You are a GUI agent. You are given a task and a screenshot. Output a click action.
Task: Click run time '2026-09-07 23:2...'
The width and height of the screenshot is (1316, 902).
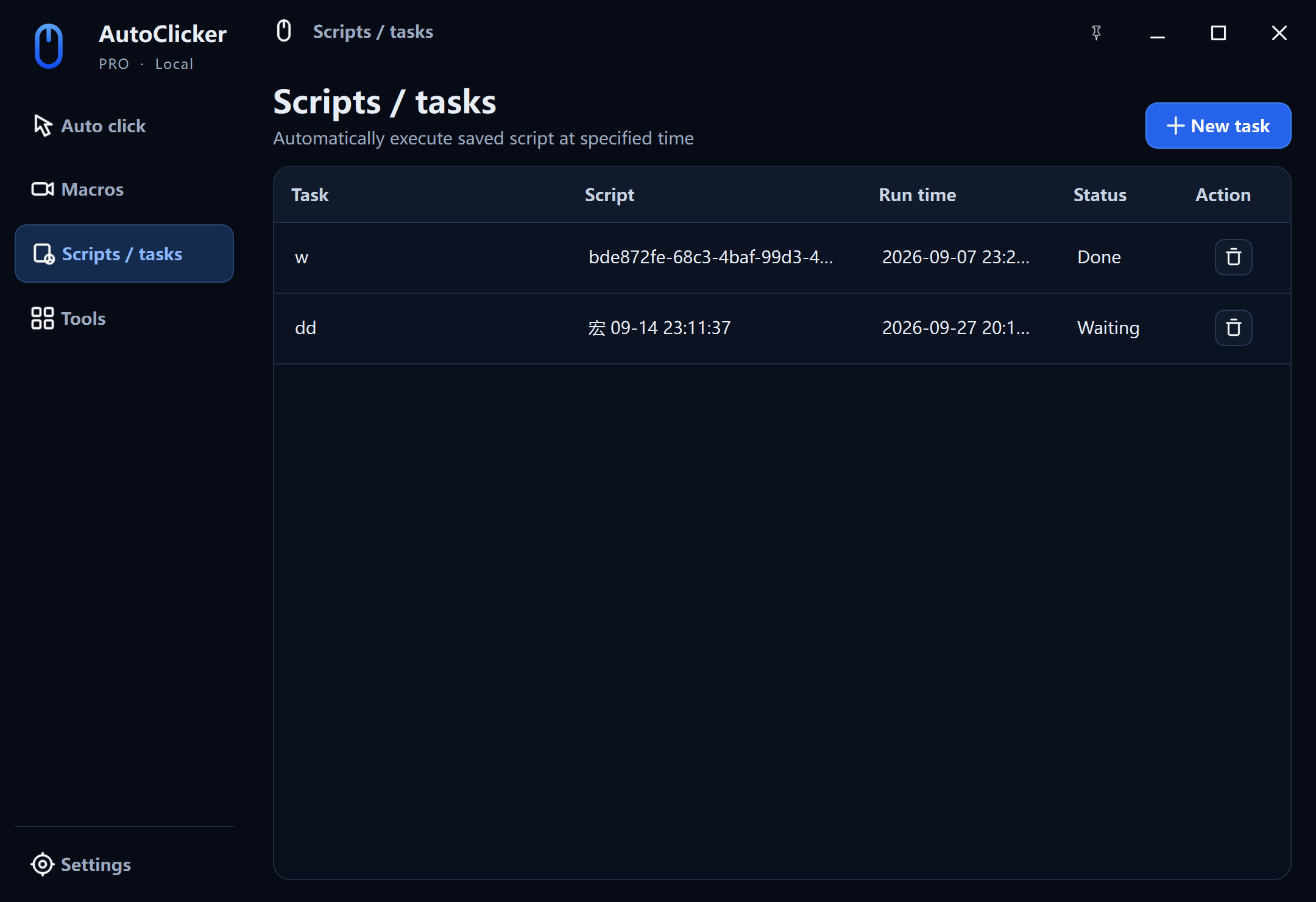[956, 257]
